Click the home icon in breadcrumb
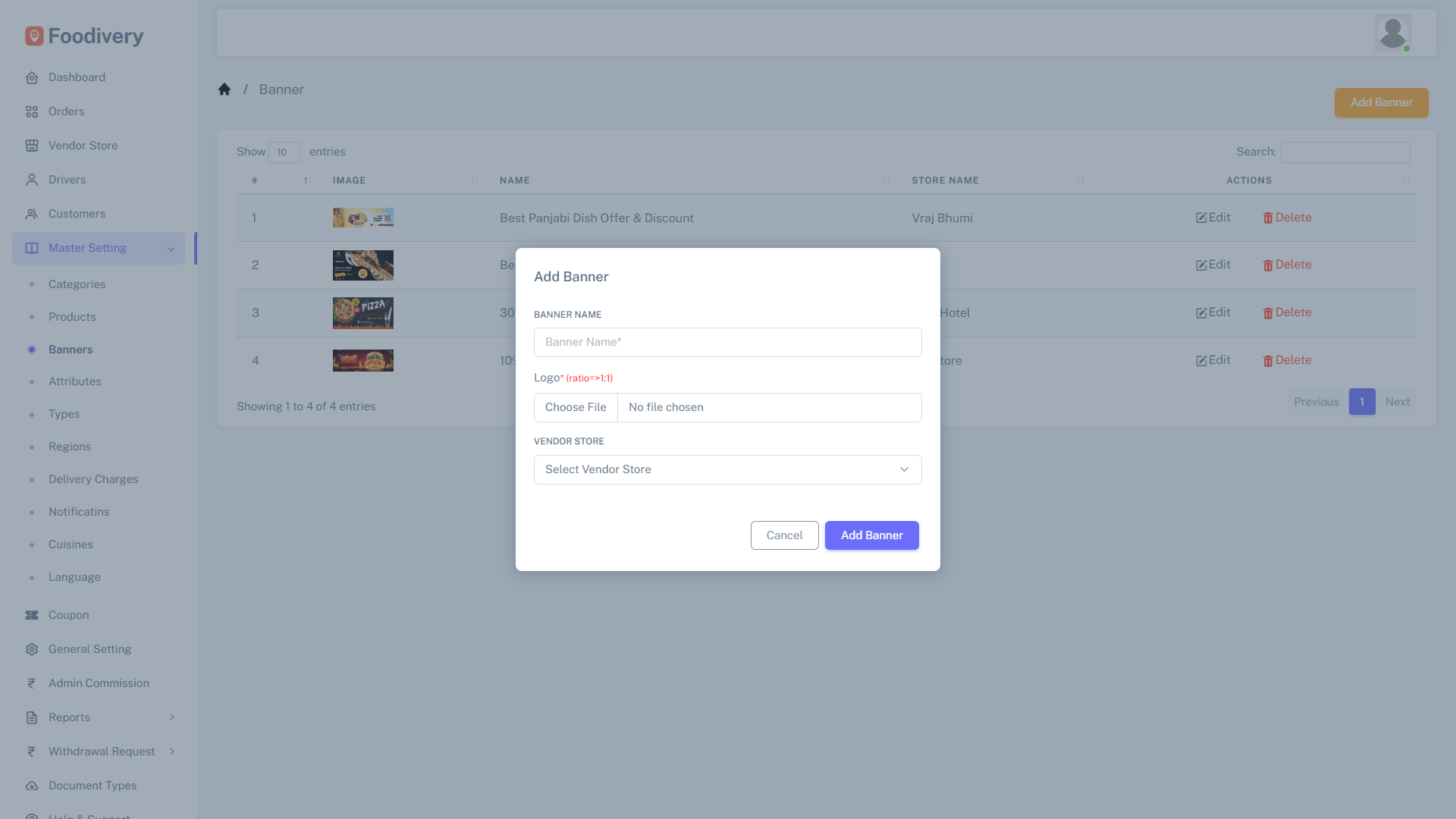Screen dimensions: 1456x819 pos(224,89)
